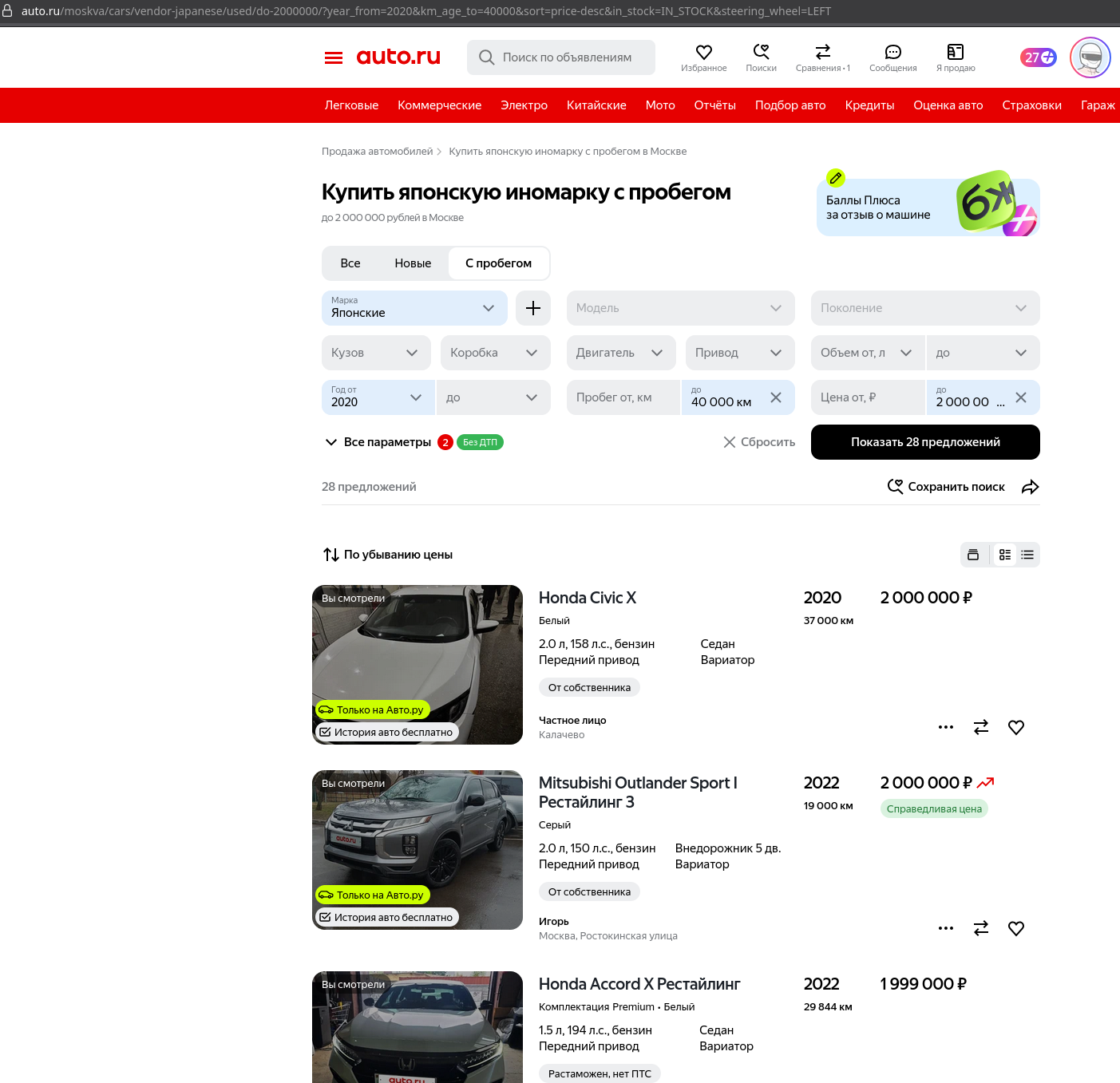Viewport: 1120px width, 1083px height.
Task: Switch to carousel view of listings
Action: (x=973, y=555)
